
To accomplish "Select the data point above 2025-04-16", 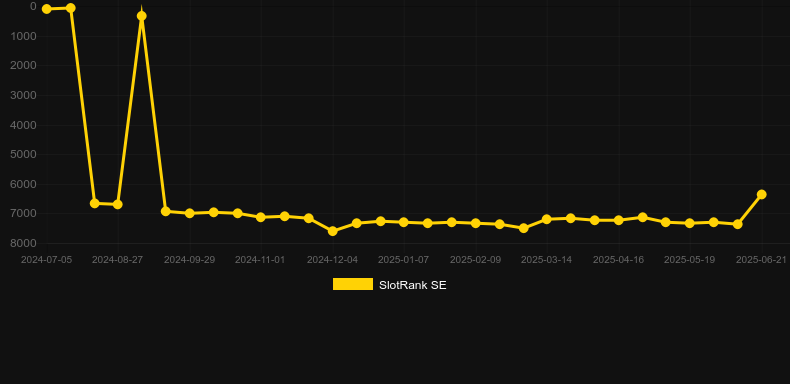I will (x=619, y=220).
